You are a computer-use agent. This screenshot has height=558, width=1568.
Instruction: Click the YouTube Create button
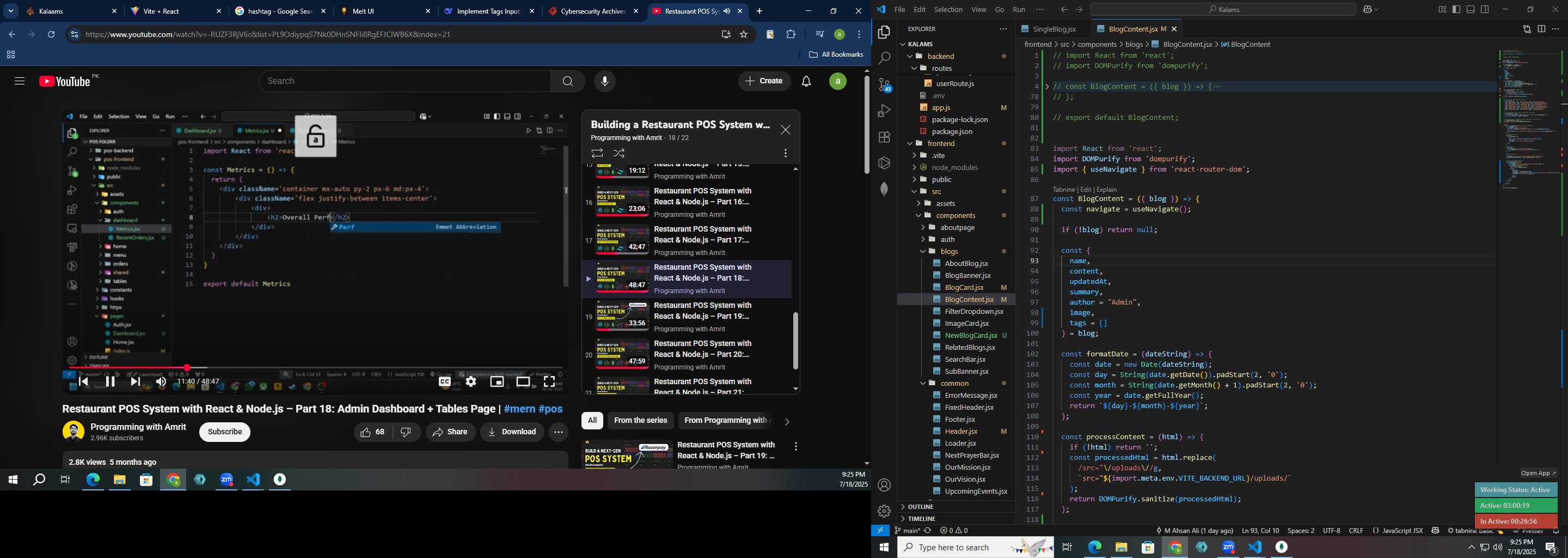coord(764,81)
